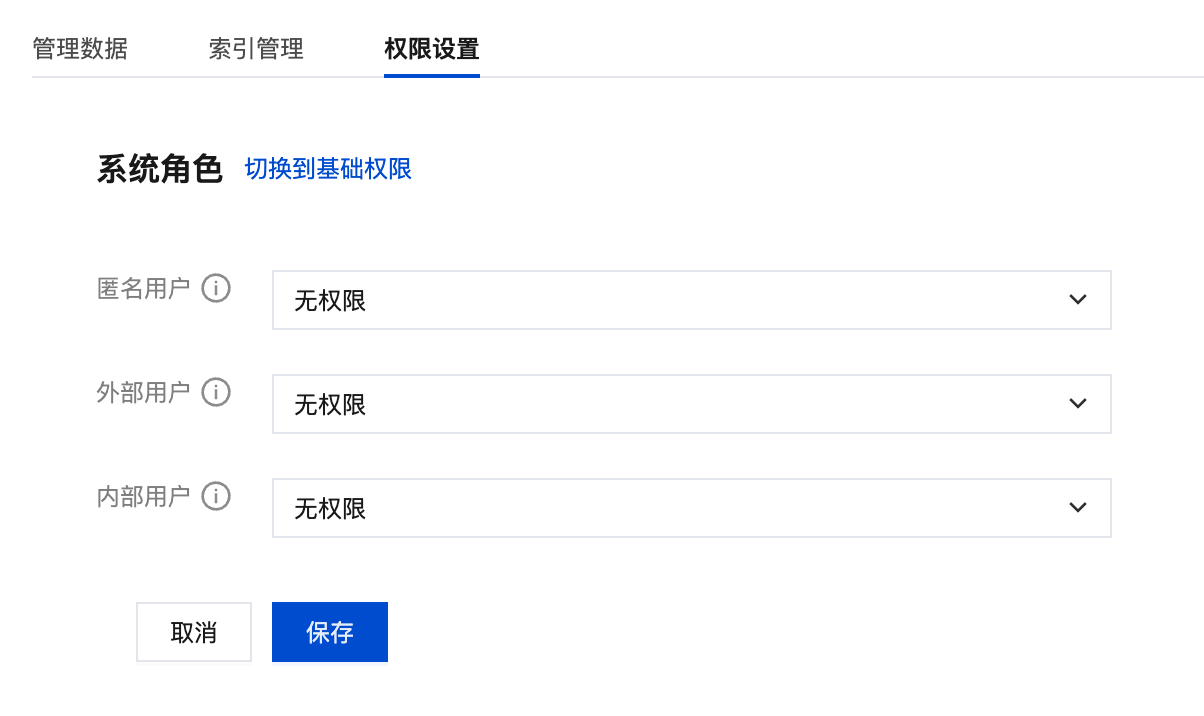Click the 系统角色 section heading
Screen dimensions: 1204x716
point(159,169)
